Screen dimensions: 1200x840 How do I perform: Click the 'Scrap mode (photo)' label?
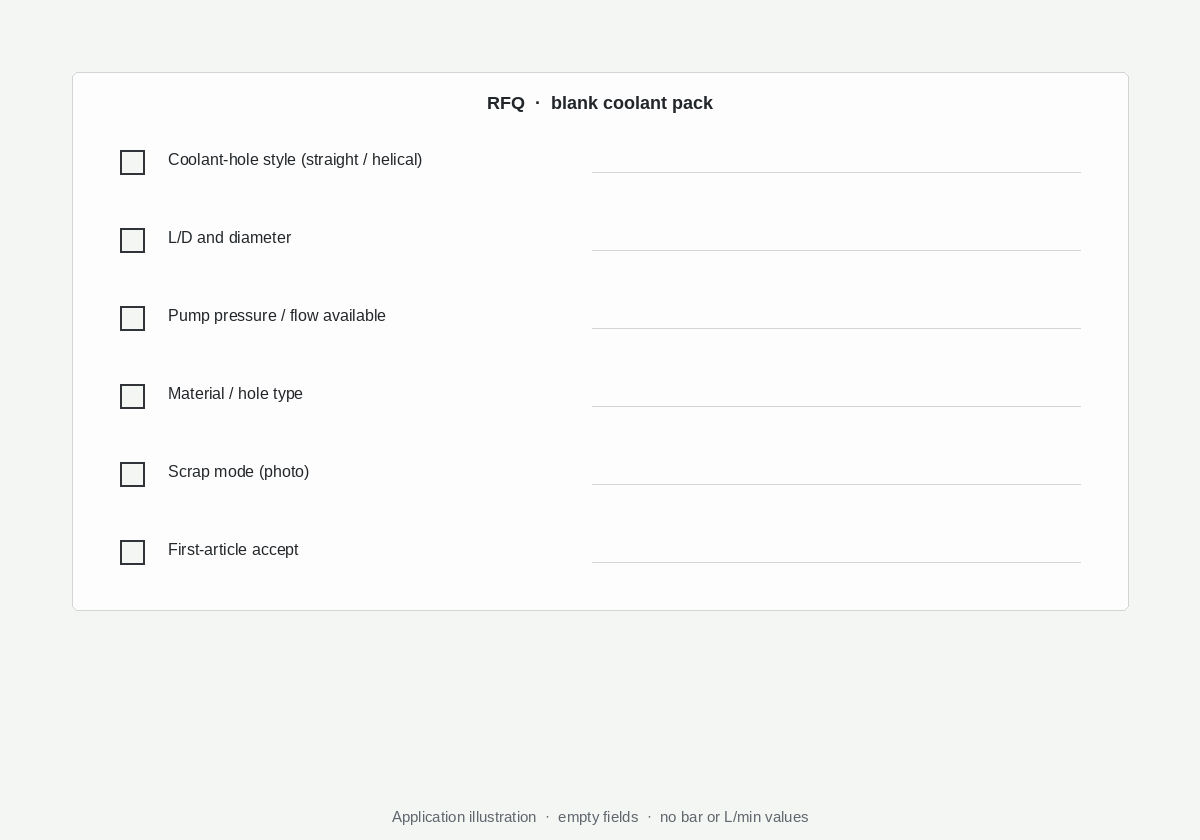[x=239, y=472]
